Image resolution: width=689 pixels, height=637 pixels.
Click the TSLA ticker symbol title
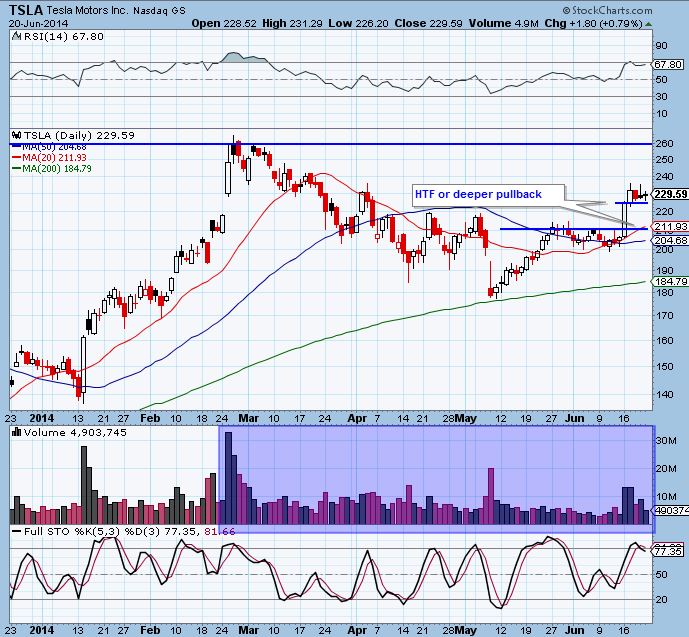click(x=26, y=10)
